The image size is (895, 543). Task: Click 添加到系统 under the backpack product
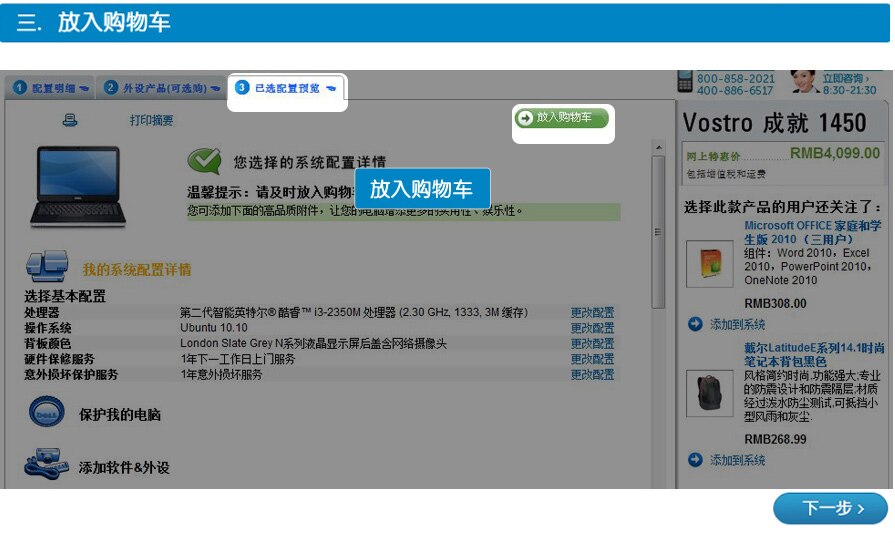point(737,460)
